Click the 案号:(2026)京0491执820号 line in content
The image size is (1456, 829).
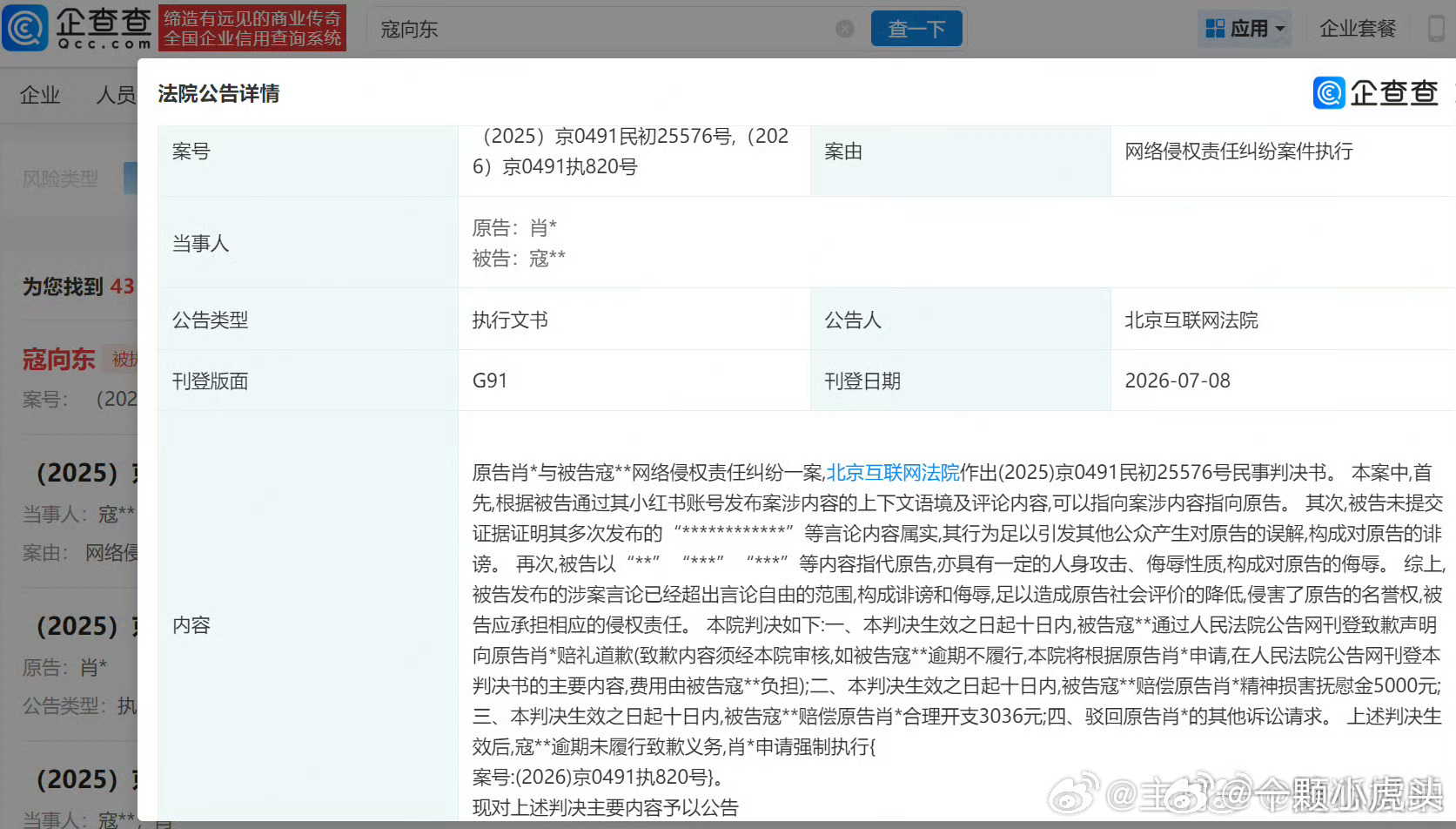coord(598,777)
